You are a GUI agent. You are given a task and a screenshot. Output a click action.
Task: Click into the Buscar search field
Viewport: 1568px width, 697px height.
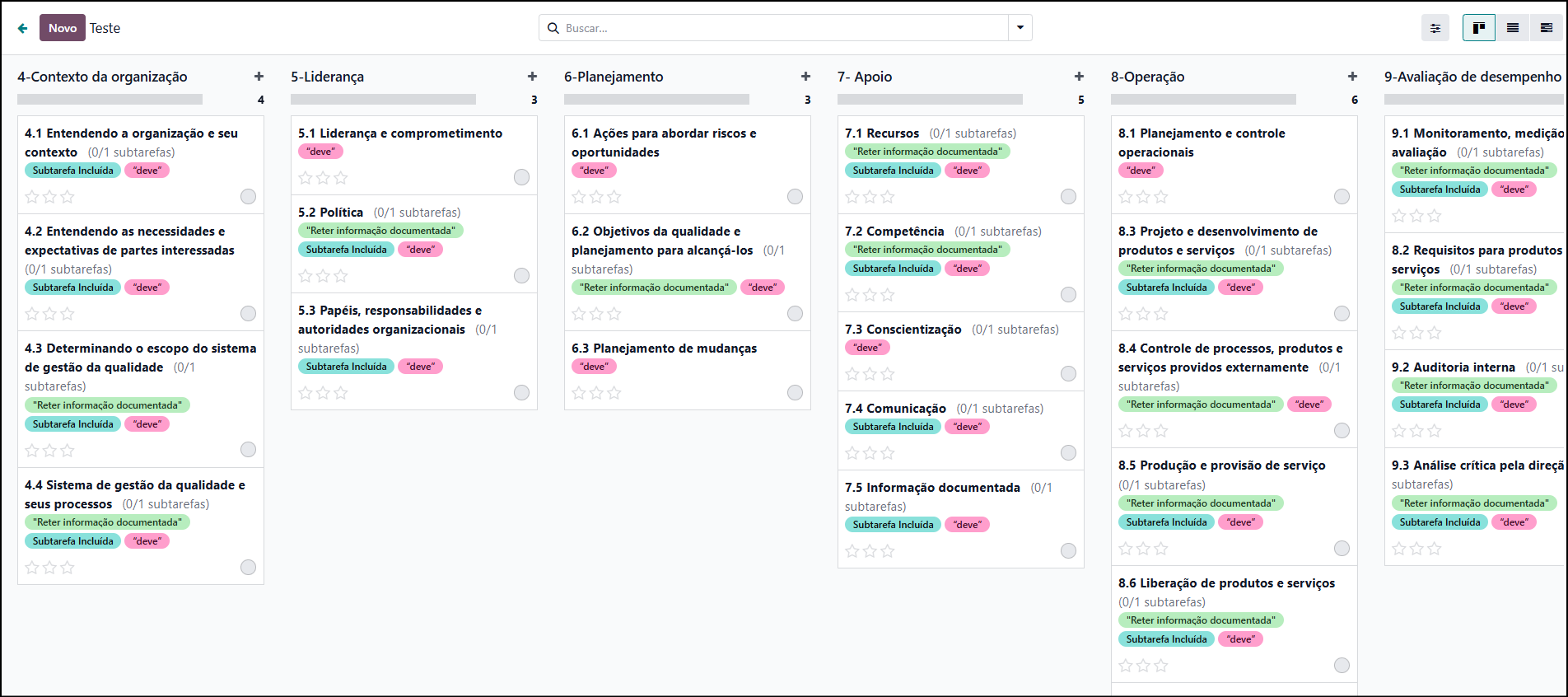pyautogui.click(x=782, y=28)
